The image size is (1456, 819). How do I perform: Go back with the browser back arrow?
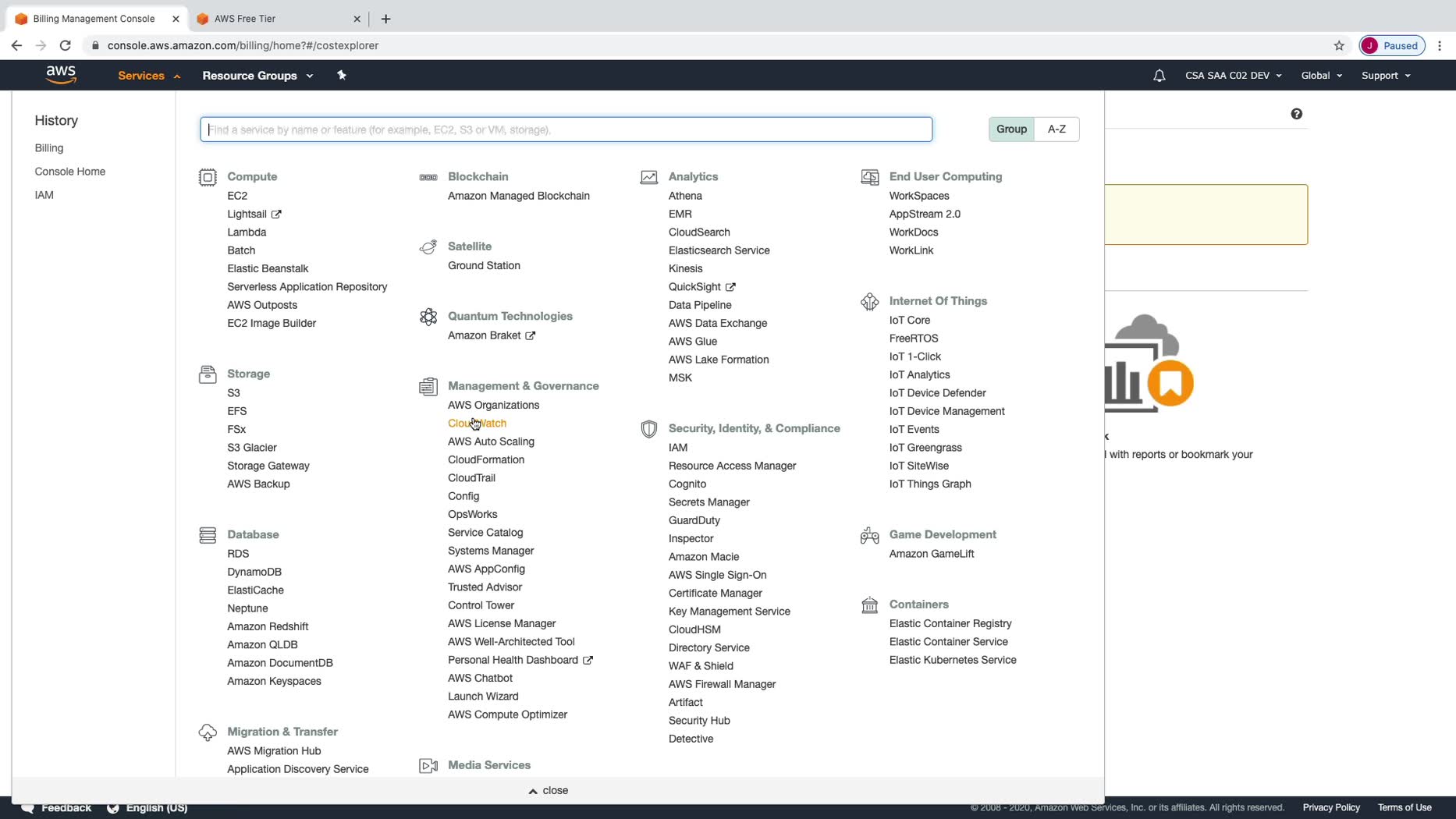(x=16, y=45)
